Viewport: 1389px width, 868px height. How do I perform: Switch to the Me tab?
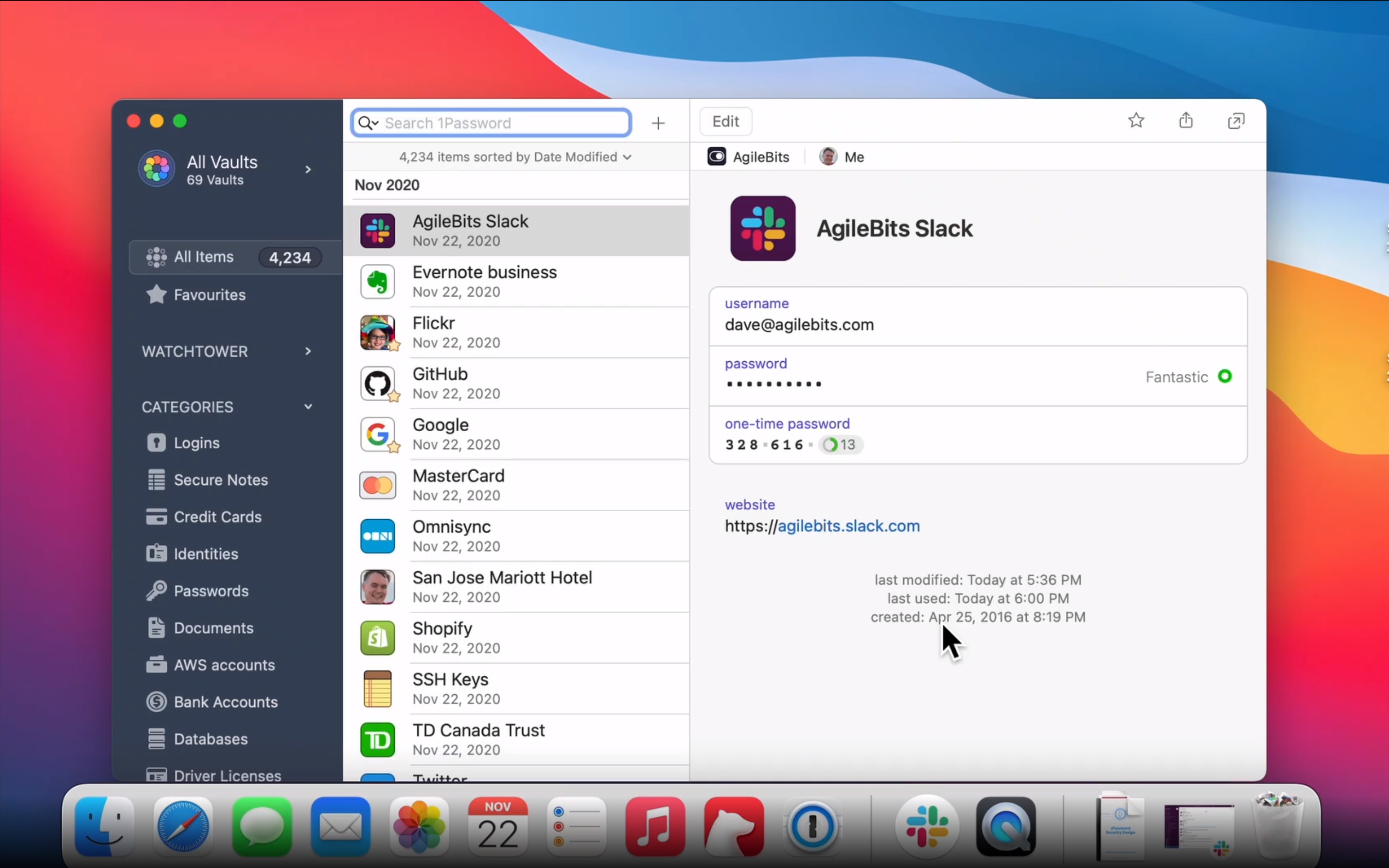pos(842,157)
